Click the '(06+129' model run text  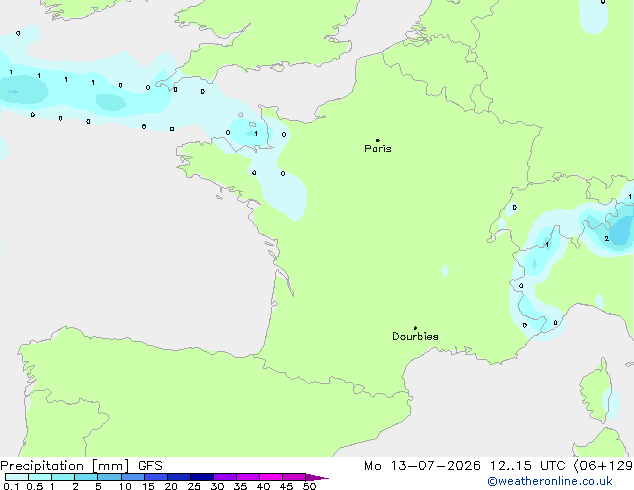tap(603, 466)
